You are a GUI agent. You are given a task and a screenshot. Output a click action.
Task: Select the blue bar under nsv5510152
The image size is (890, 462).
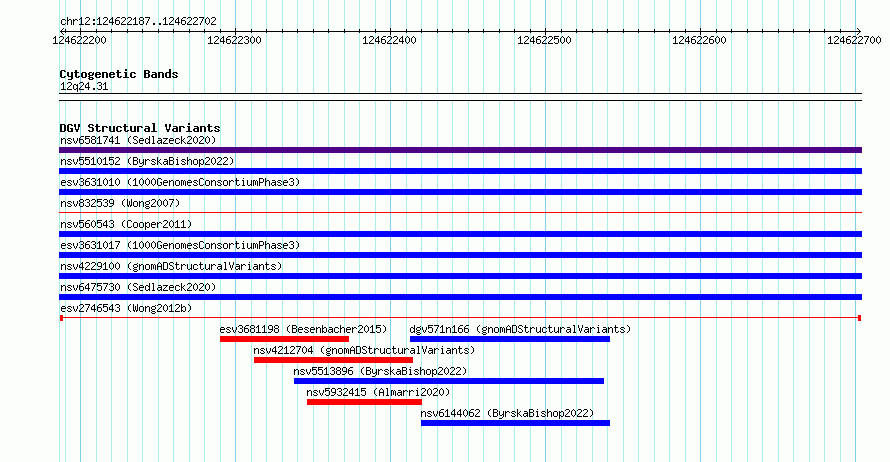[x=460, y=171]
